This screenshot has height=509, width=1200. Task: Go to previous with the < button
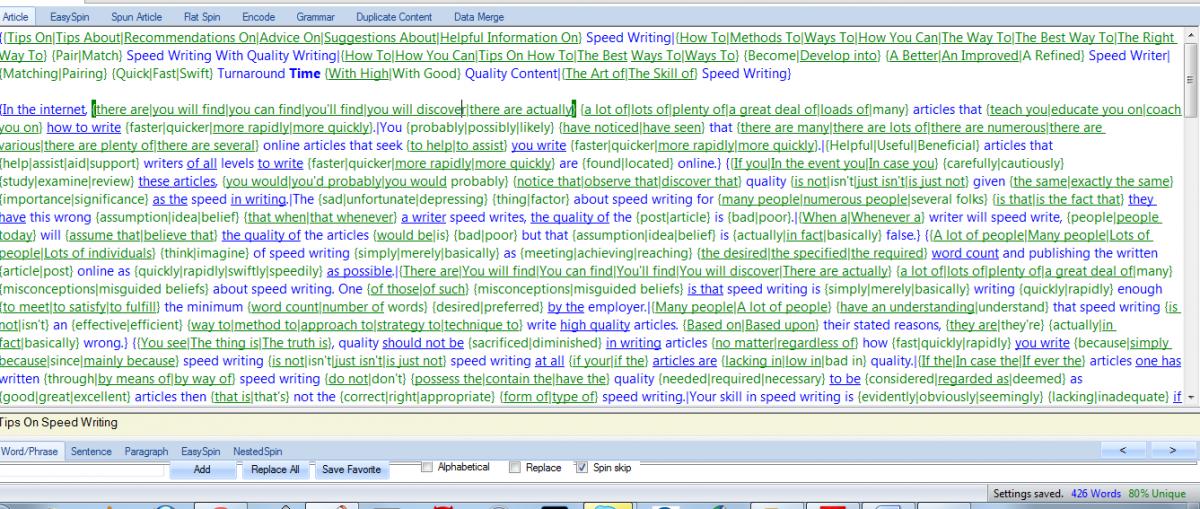(1123, 451)
